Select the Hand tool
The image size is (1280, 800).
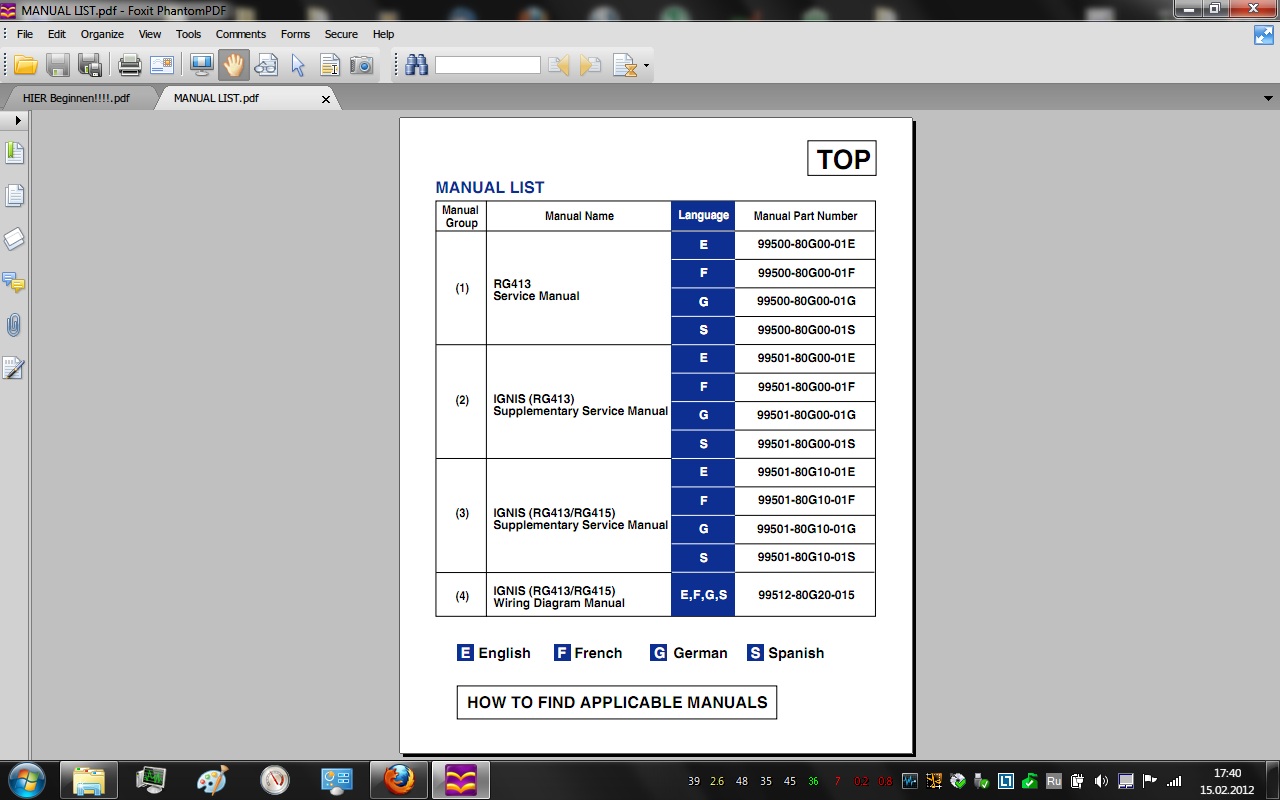coord(233,66)
